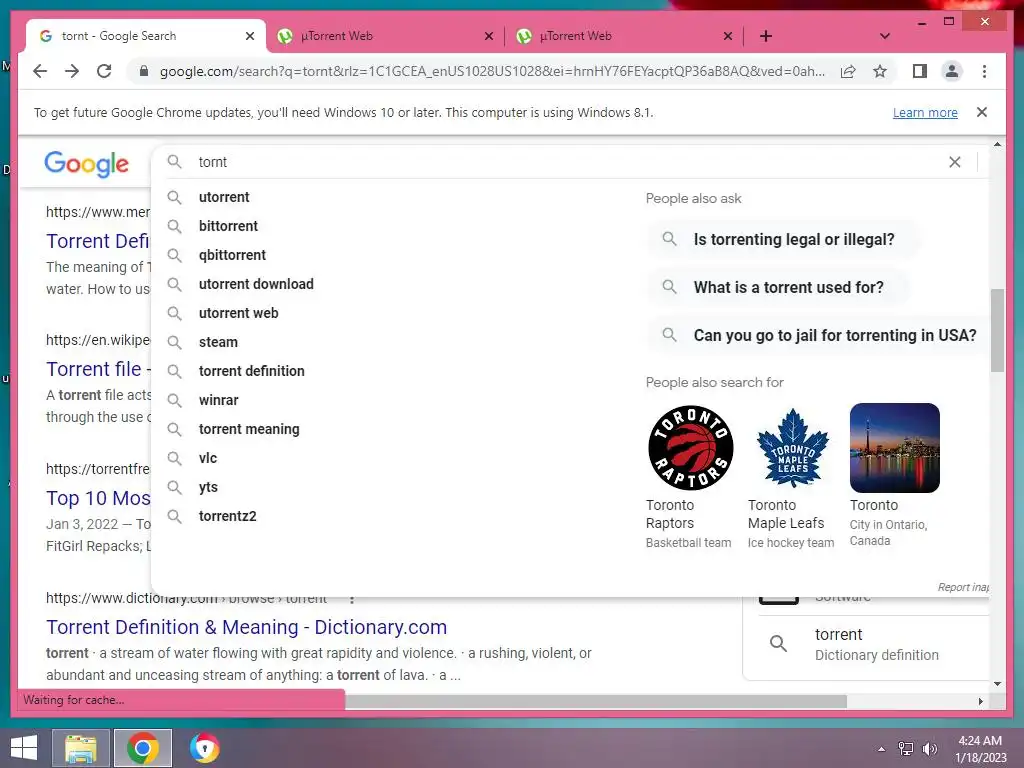Ask What is a torrent used for?
The width and height of the screenshot is (1024, 768).
(x=778, y=287)
